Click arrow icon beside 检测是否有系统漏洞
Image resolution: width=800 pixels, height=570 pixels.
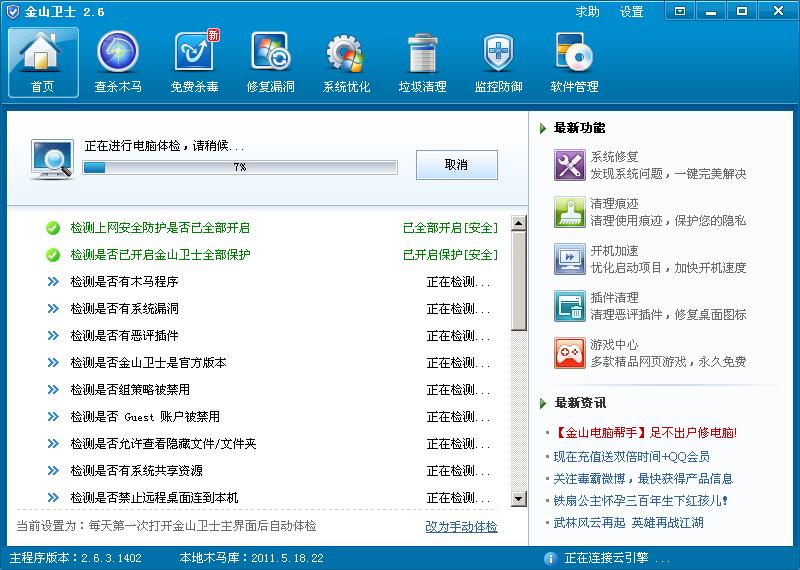pos(53,309)
